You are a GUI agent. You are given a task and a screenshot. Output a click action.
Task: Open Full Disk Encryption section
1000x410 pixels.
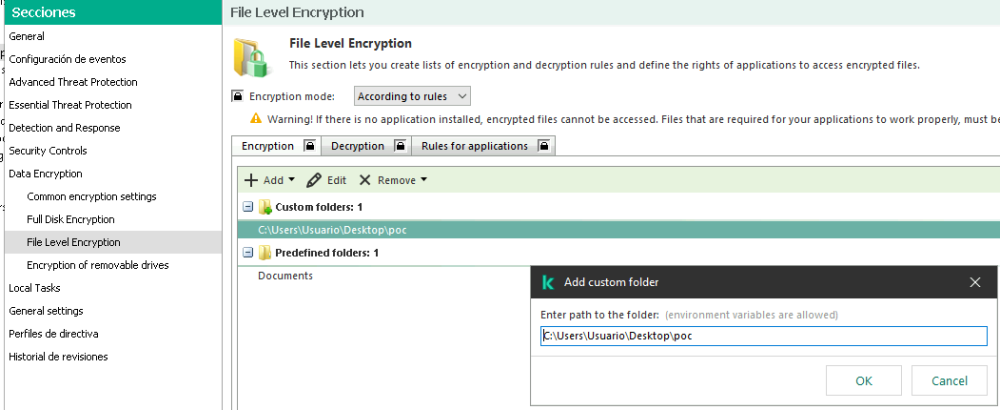[x=70, y=219]
